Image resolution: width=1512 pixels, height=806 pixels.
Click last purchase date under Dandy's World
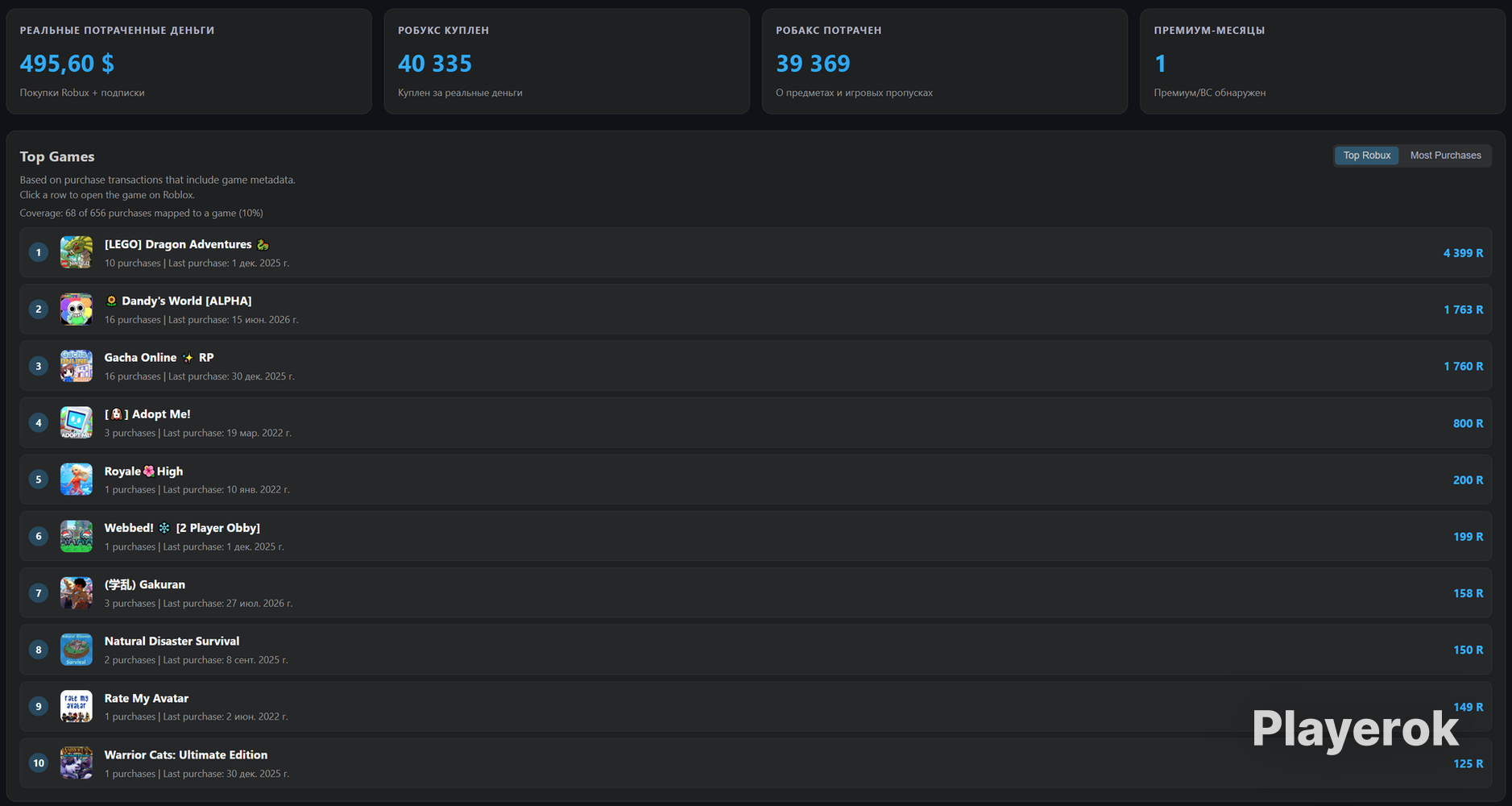[234, 320]
